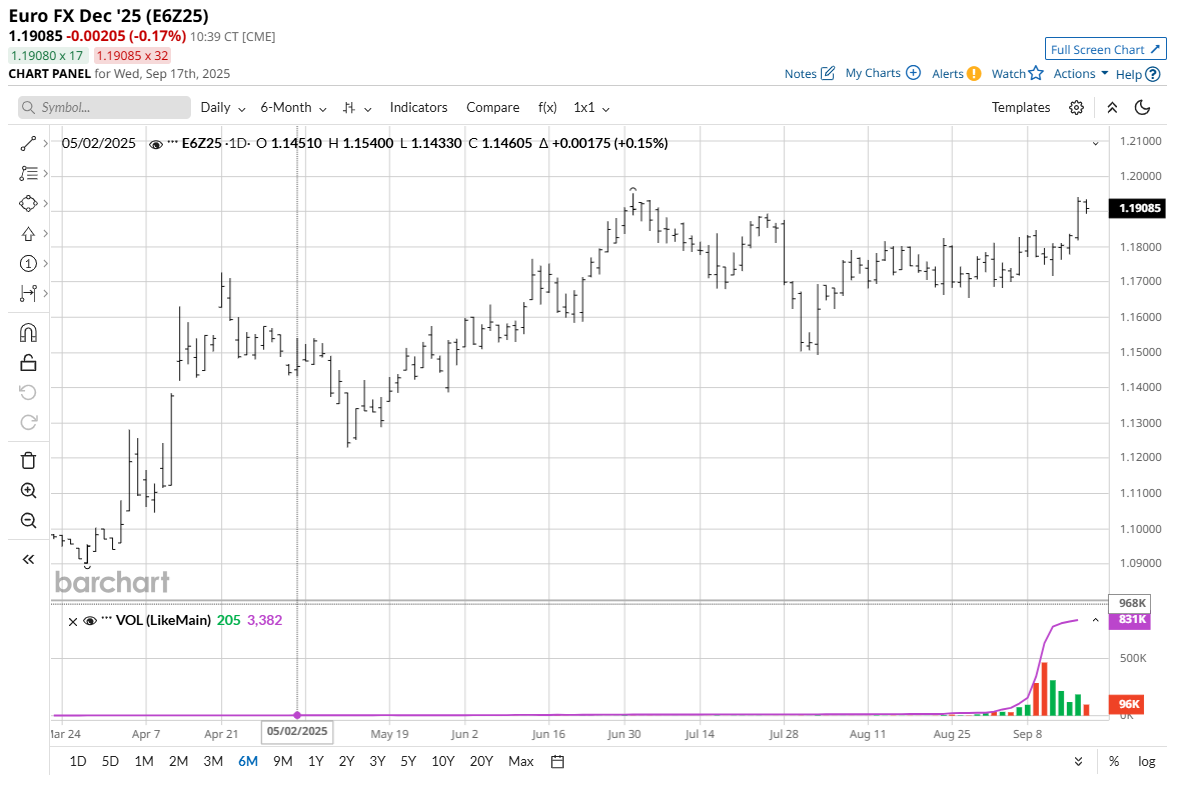1197x792 pixels.
Task: Open the numbered annotation tool
Action: (x=28, y=263)
